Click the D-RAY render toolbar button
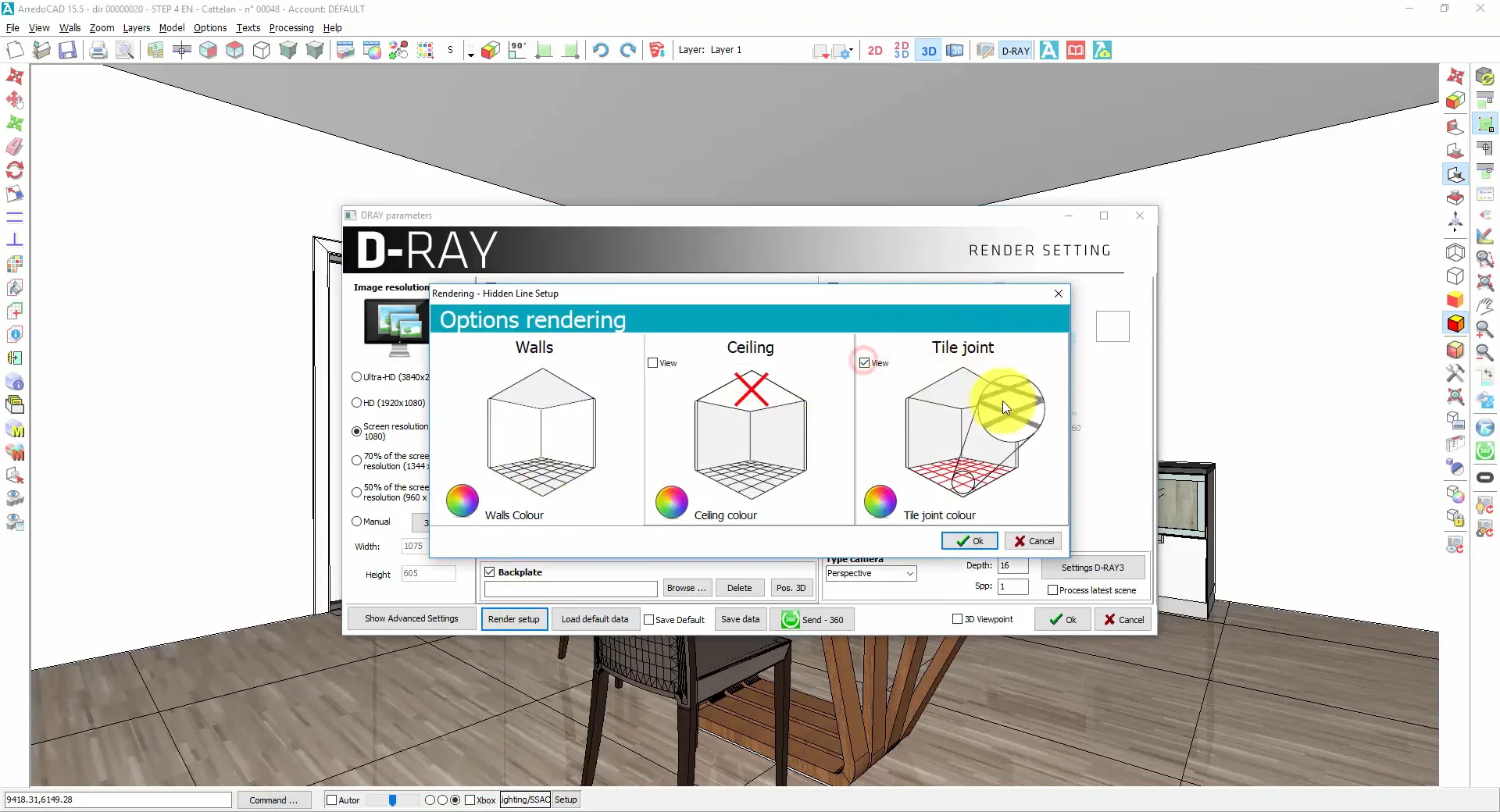Viewport: 1500px width, 812px height. 1016,51
